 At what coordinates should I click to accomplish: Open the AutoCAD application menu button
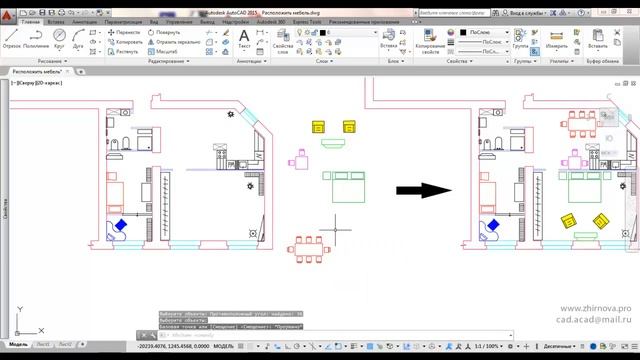tap(7, 16)
